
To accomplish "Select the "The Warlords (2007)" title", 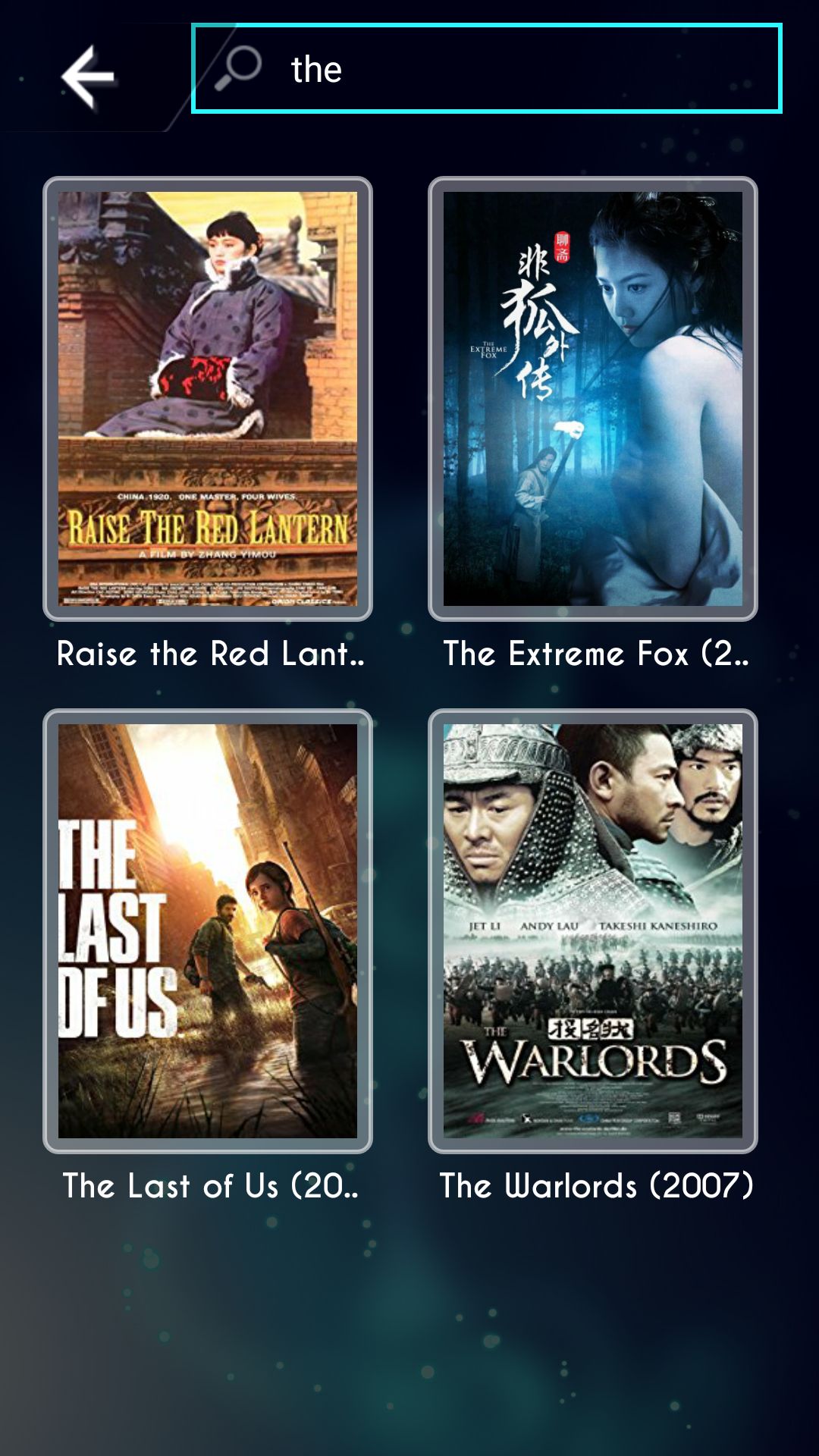I will pyautogui.click(x=596, y=1186).
